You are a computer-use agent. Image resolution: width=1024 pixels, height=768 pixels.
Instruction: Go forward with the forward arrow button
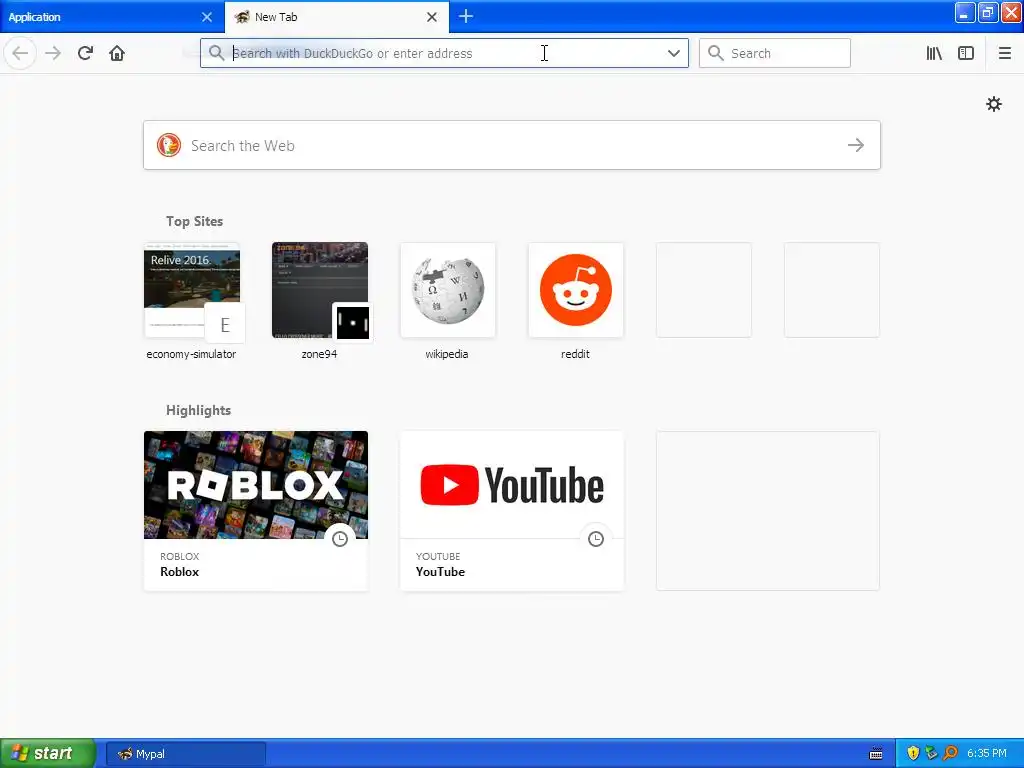53,53
